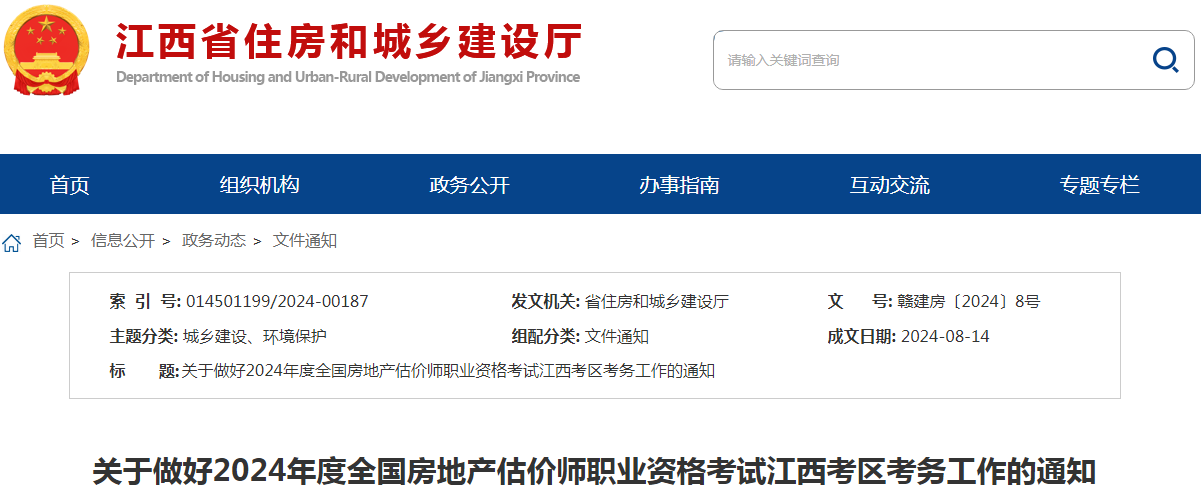Select 政务公开 in the navigation bar
This screenshot has height=494, width=1201.
pos(470,185)
